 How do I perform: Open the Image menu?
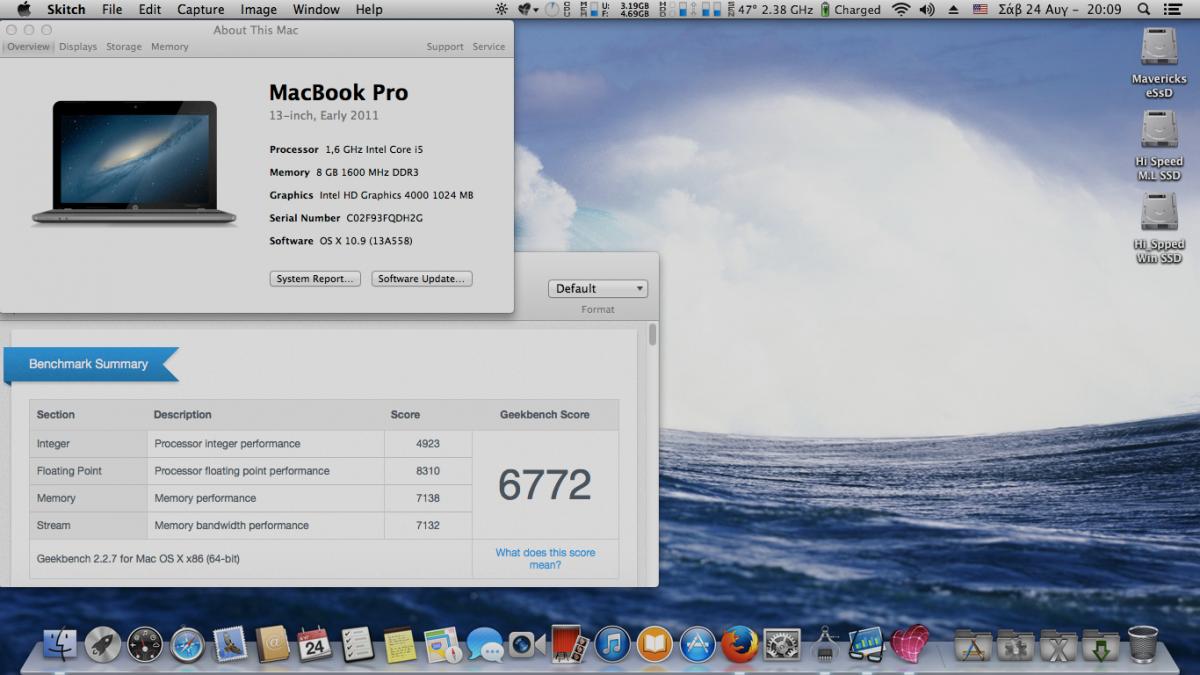[258, 10]
